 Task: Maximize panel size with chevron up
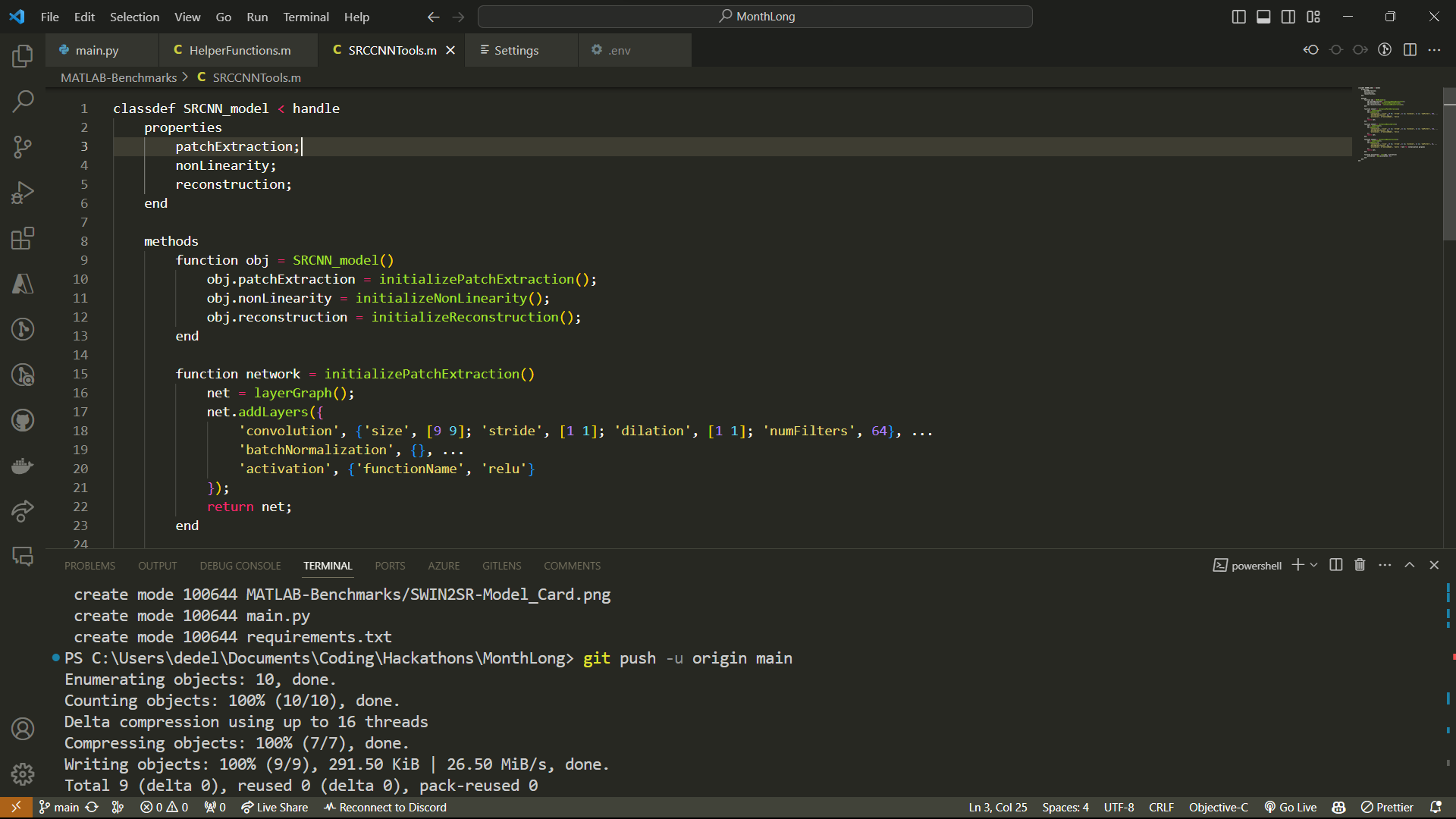point(1410,565)
